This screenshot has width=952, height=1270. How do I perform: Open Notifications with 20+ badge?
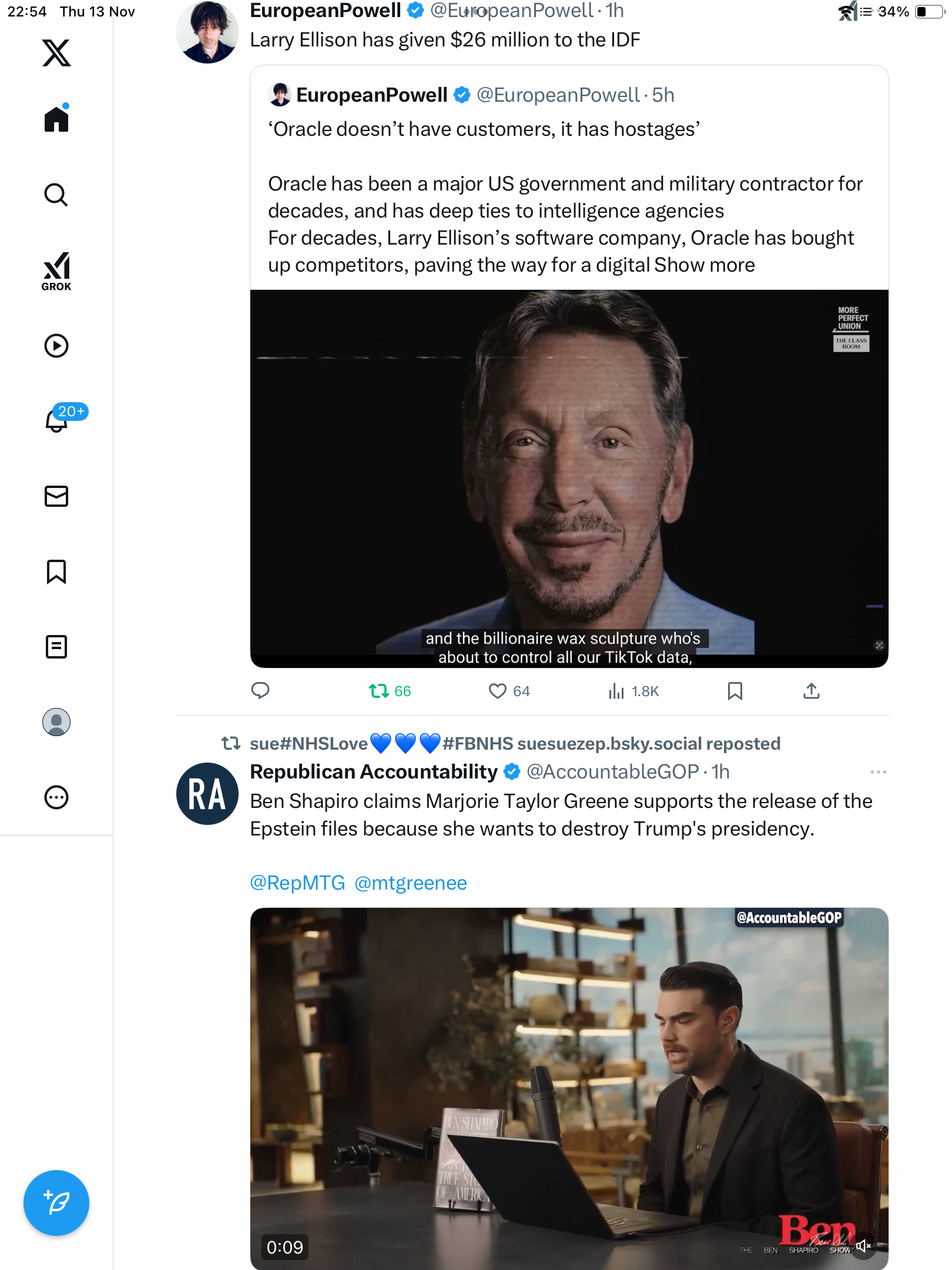click(58, 420)
